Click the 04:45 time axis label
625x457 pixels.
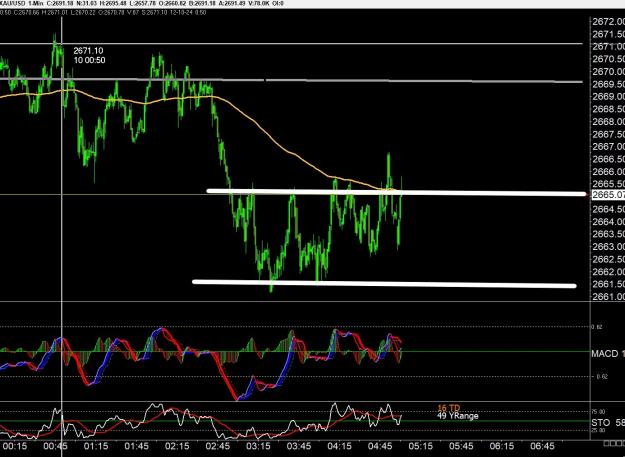pos(380,446)
